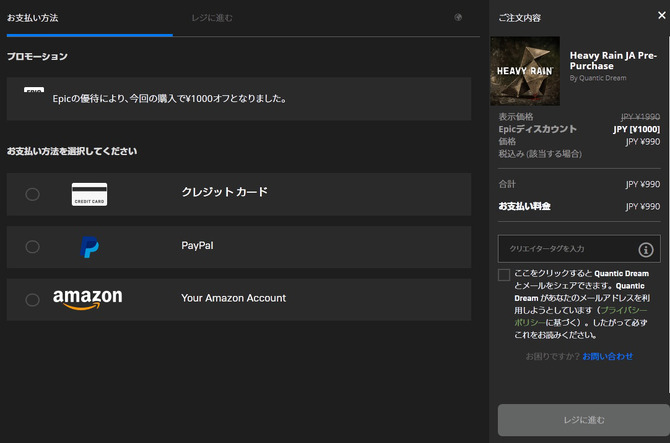Click the credit card icon
The height and width of the screenshot is (443, 670).
(89, 194)
